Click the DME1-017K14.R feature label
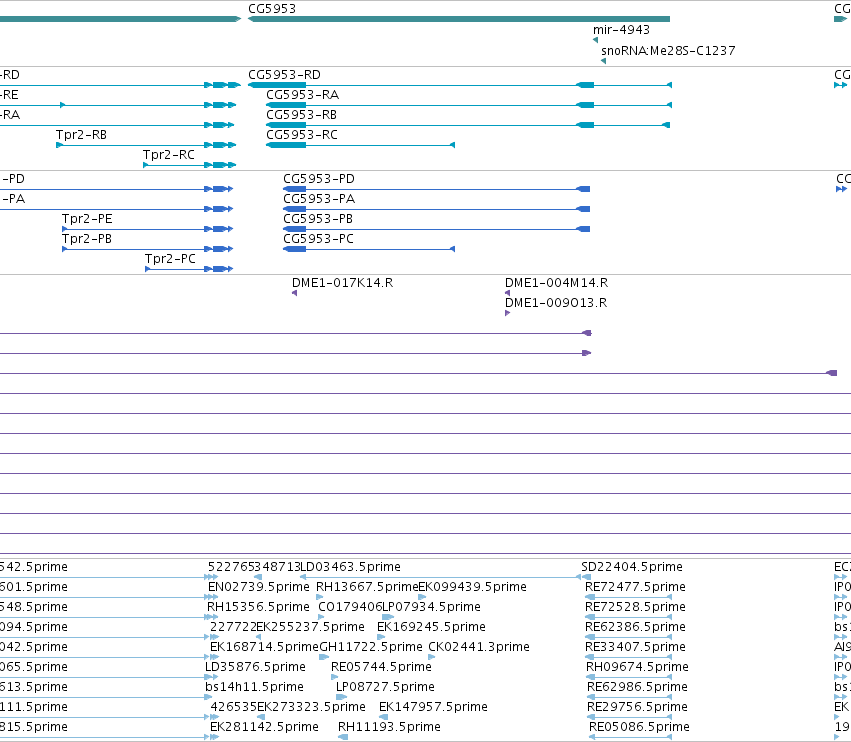851x742 pixels. 342,283
